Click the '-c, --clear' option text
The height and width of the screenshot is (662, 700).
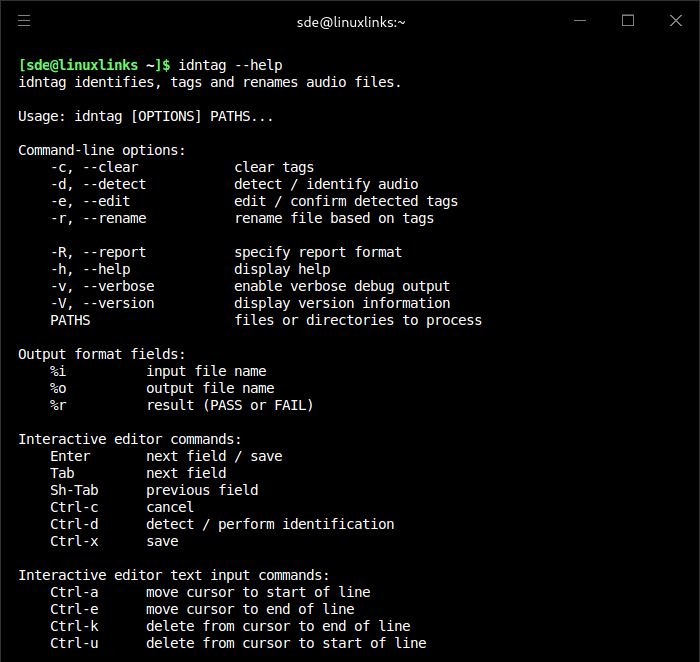[94, 167]
